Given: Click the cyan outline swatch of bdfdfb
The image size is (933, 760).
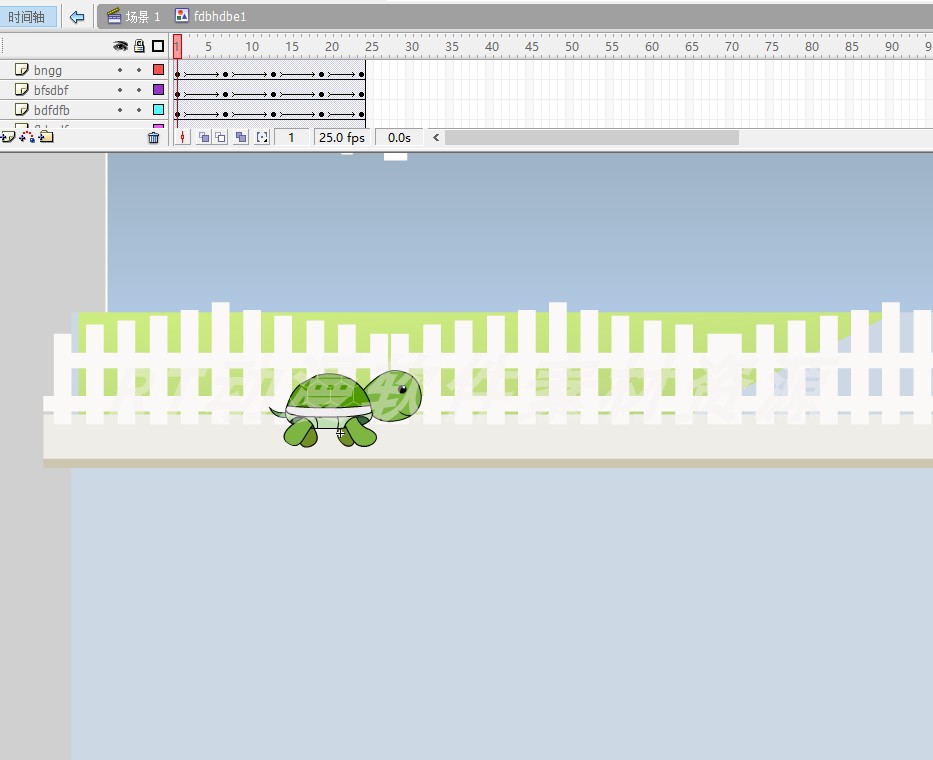Looking at the screenshot, I should click(158, 110).
